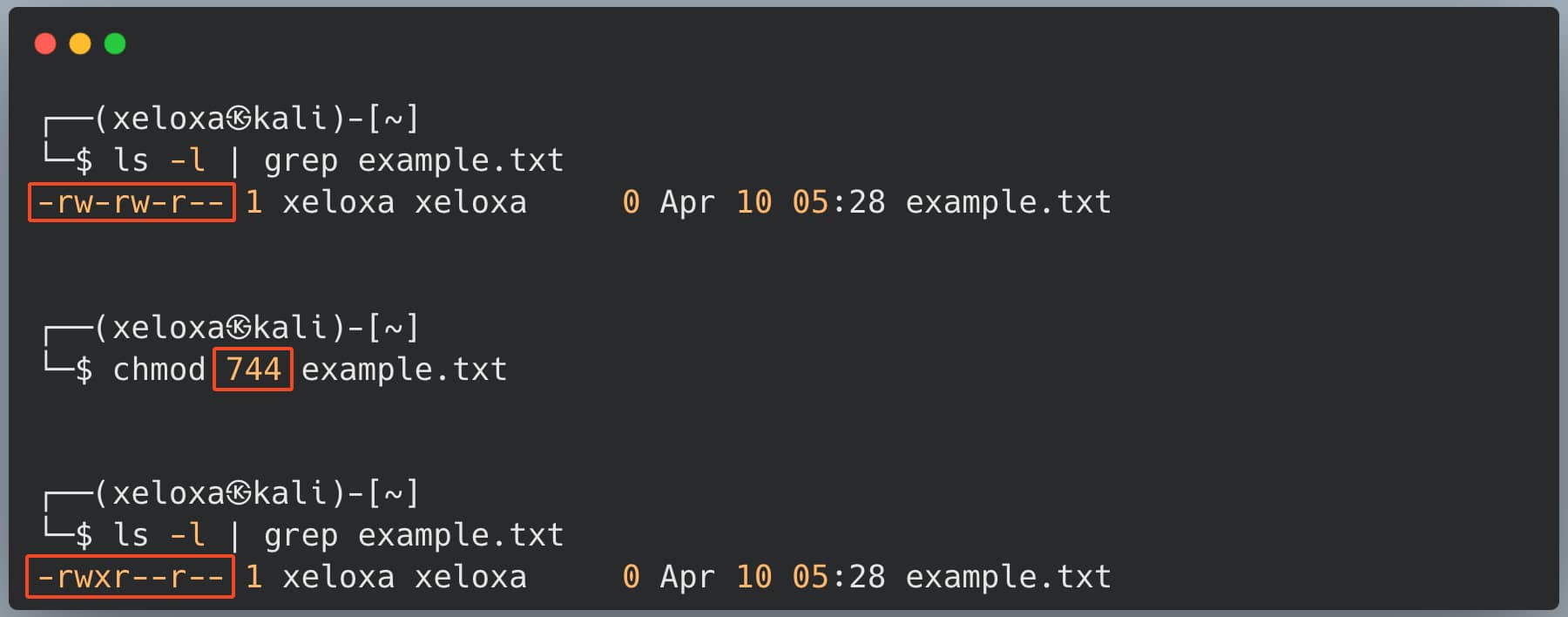Click the highlighted -rwxr--r-- permission string
1568x617 pixels.
(131, 577)
